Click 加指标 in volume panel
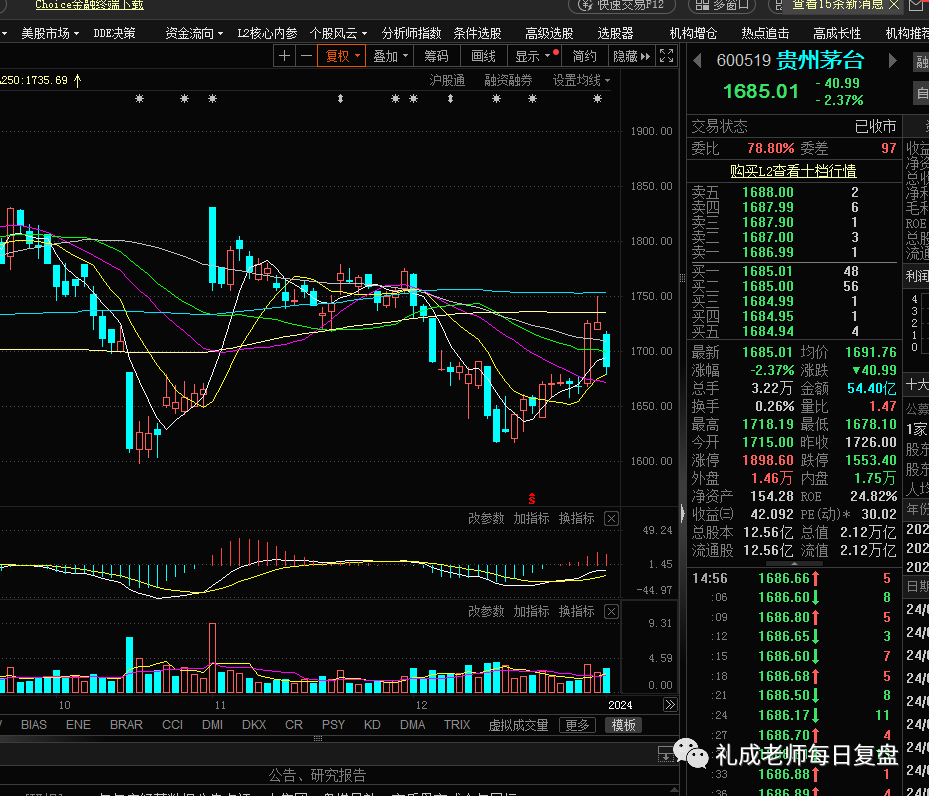 (x=531, y=611)
